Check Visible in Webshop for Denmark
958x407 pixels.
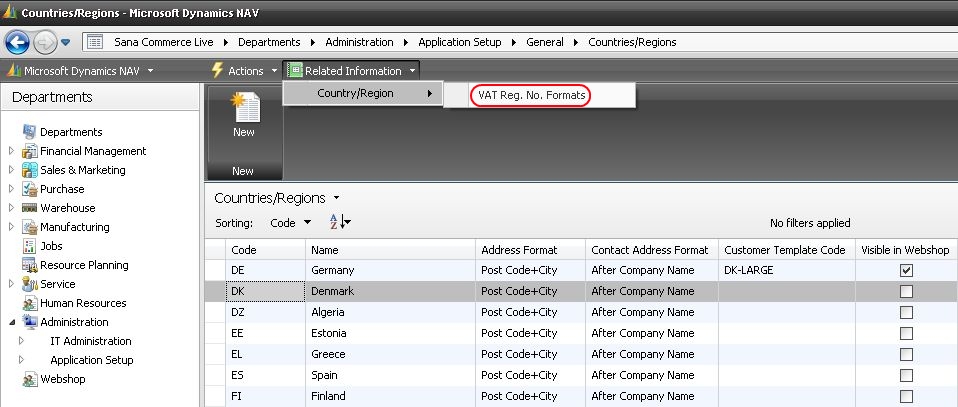tap(906, 292)
